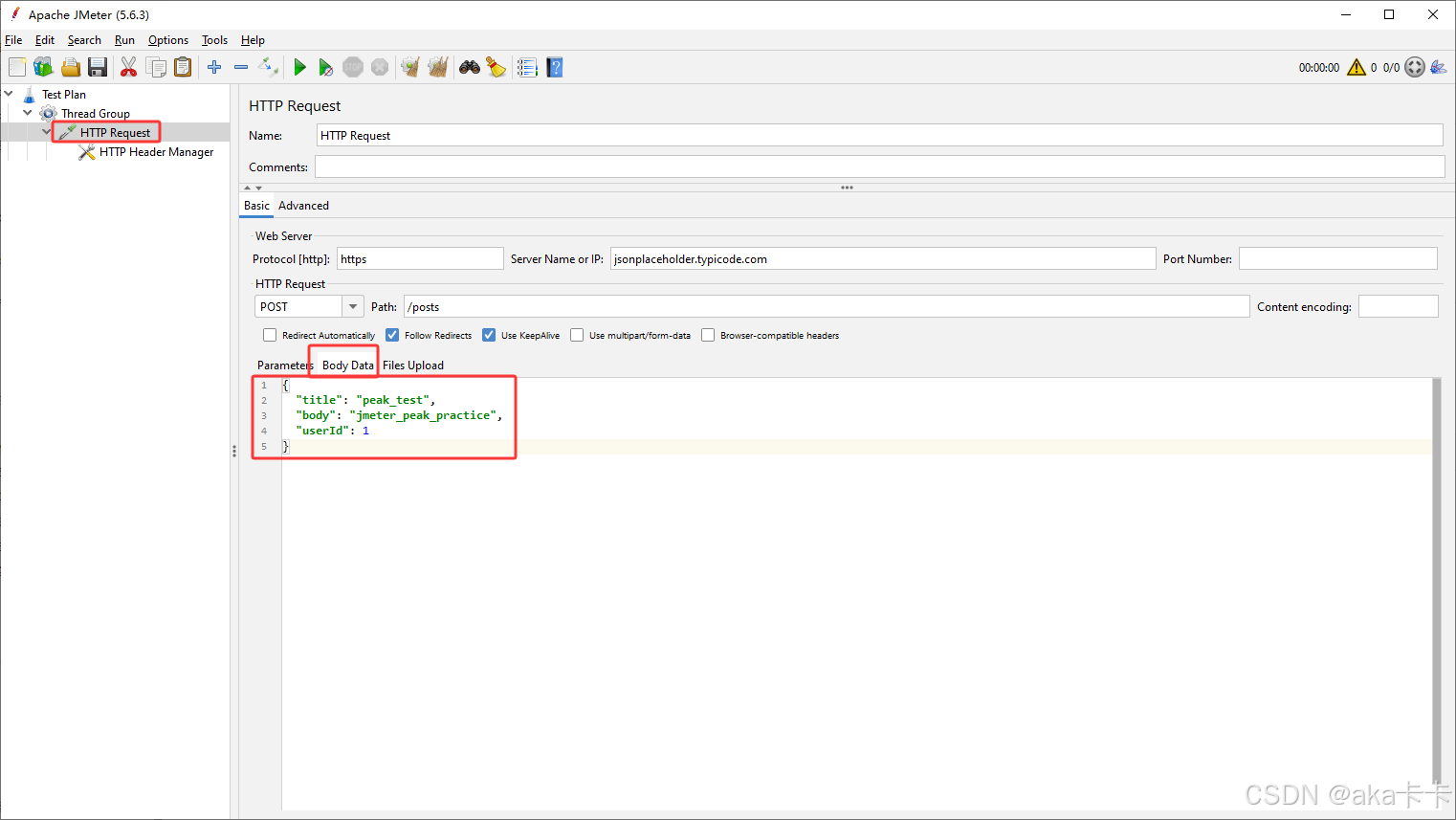The width and height of the screenshot is (1456, 820).
Task: Uncheck Follow Redirects checkbox
Action: click(x=392, y=335)
